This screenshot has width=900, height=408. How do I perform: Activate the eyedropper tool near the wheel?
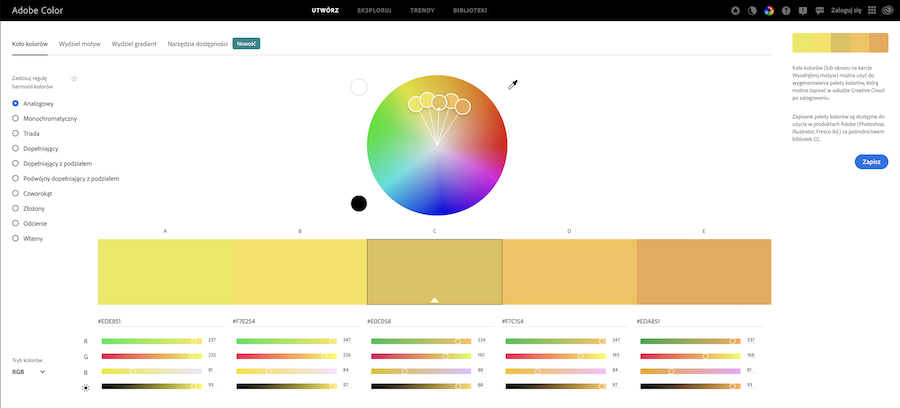tap(513, 85)
